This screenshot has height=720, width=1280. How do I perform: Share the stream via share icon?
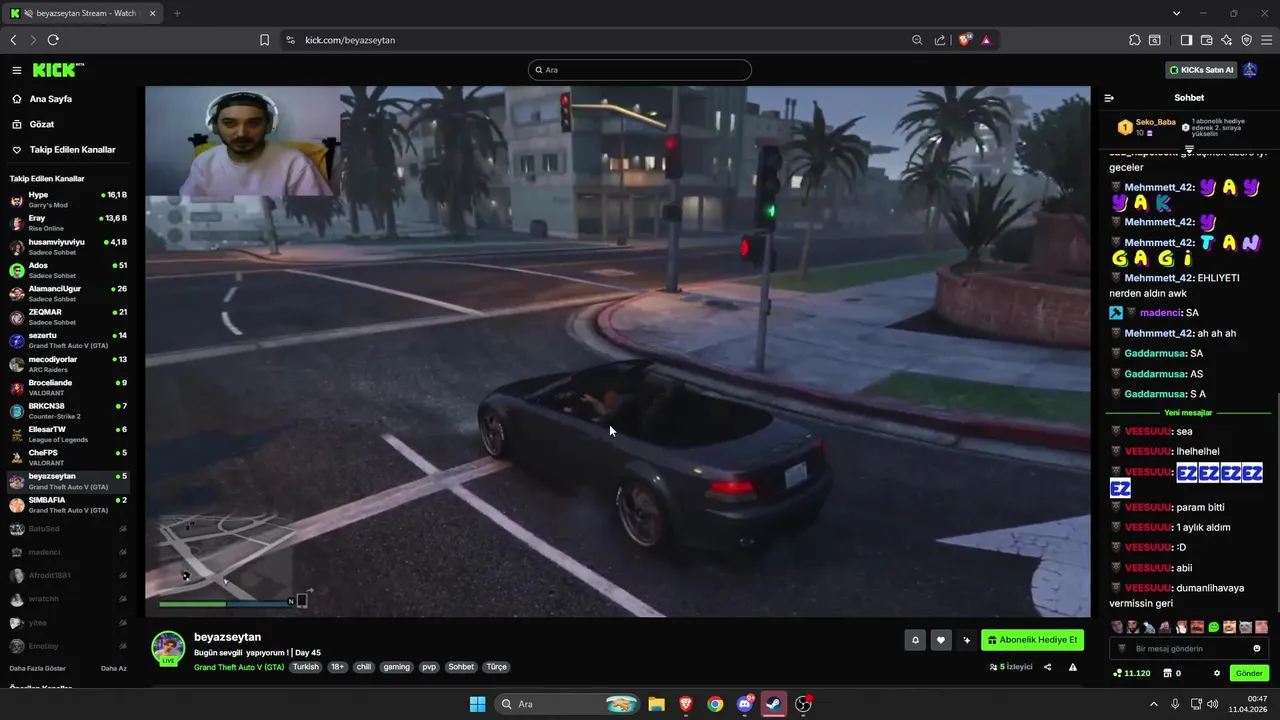[1048, 667]
